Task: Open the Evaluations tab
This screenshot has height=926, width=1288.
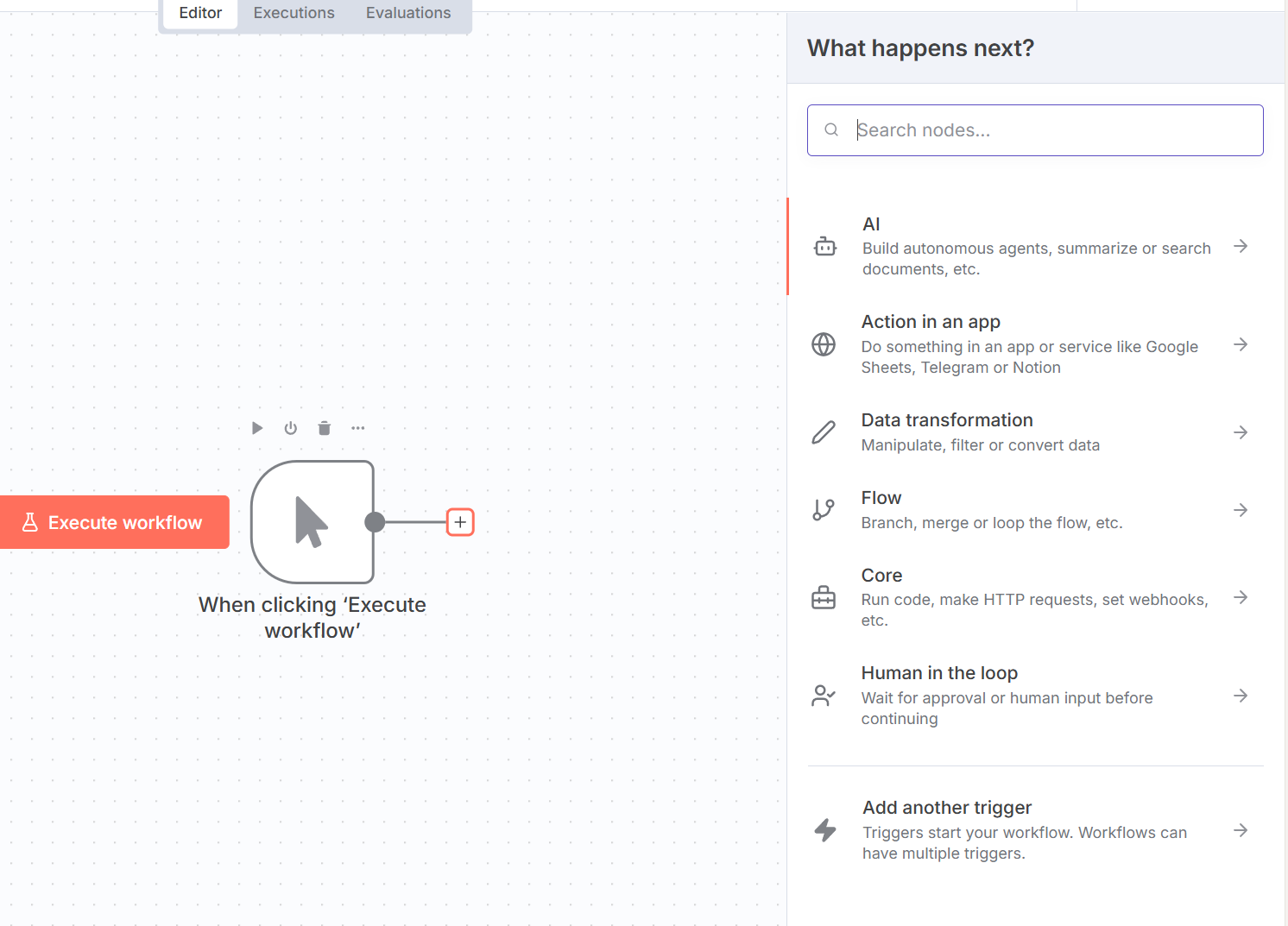Action: [408, 13]
